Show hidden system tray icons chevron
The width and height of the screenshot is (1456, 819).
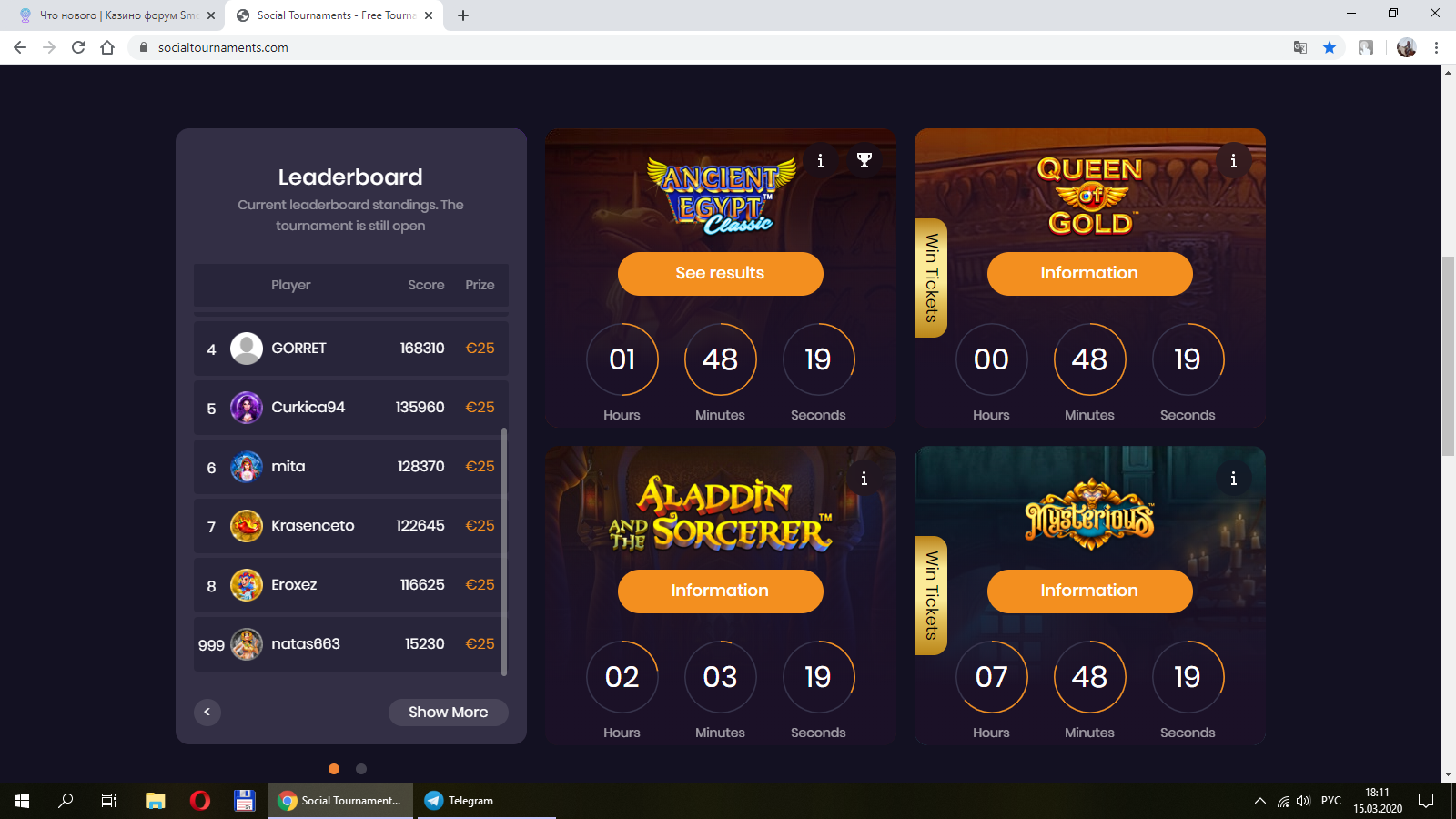pos(1260,801)
